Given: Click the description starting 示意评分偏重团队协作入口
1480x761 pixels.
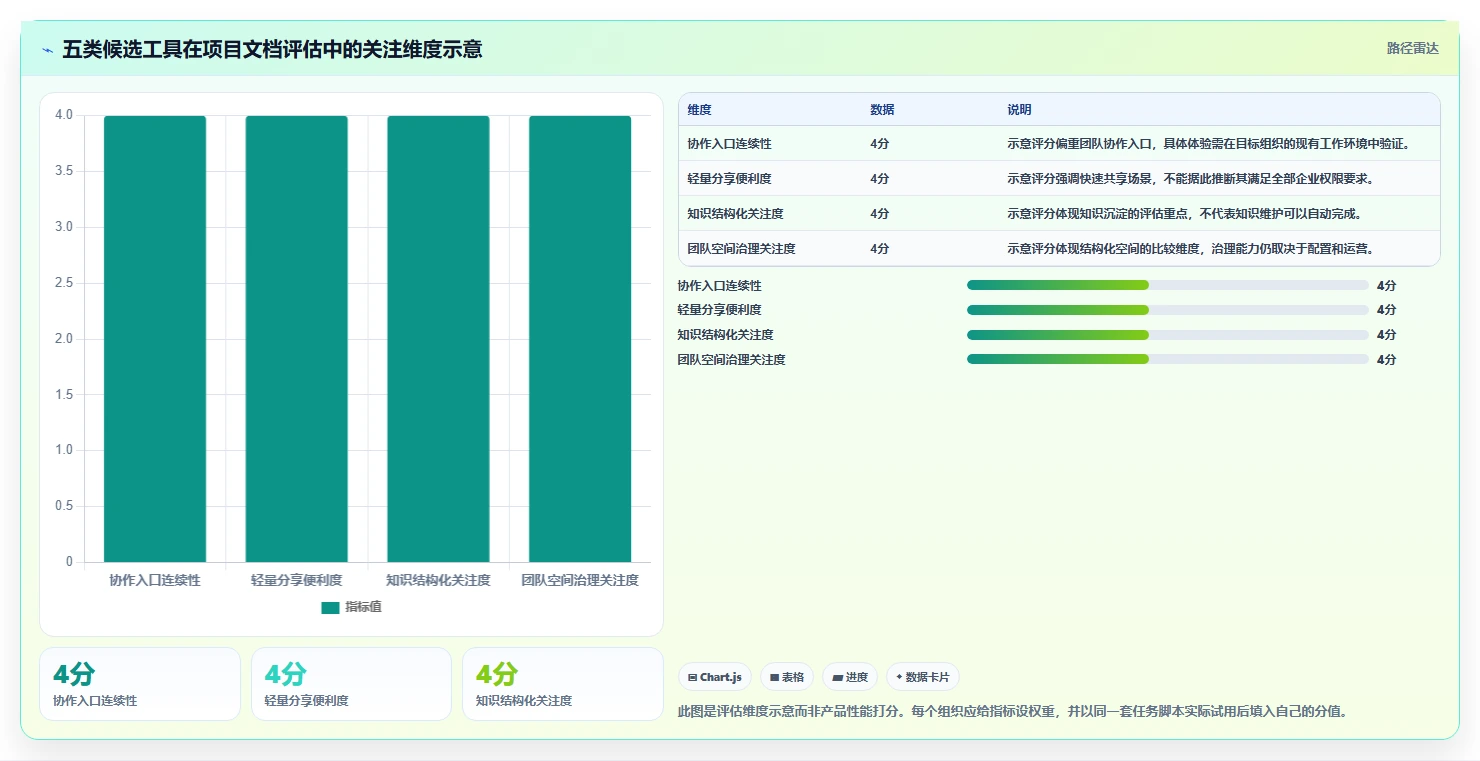Looking at the screenshot, I should (x=1209, y=144).
